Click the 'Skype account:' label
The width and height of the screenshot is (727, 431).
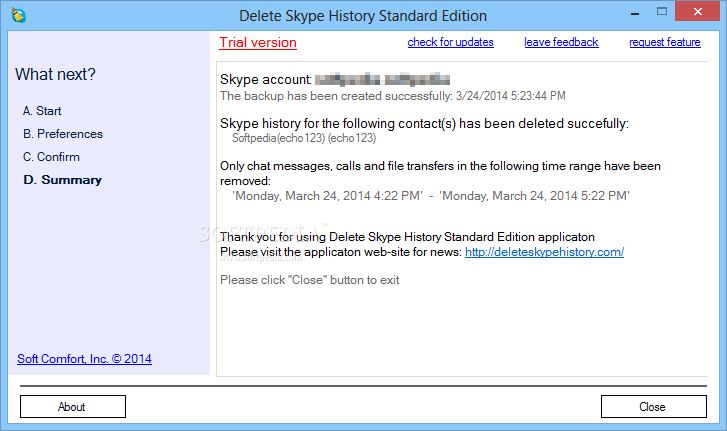(x=266, y=79)
